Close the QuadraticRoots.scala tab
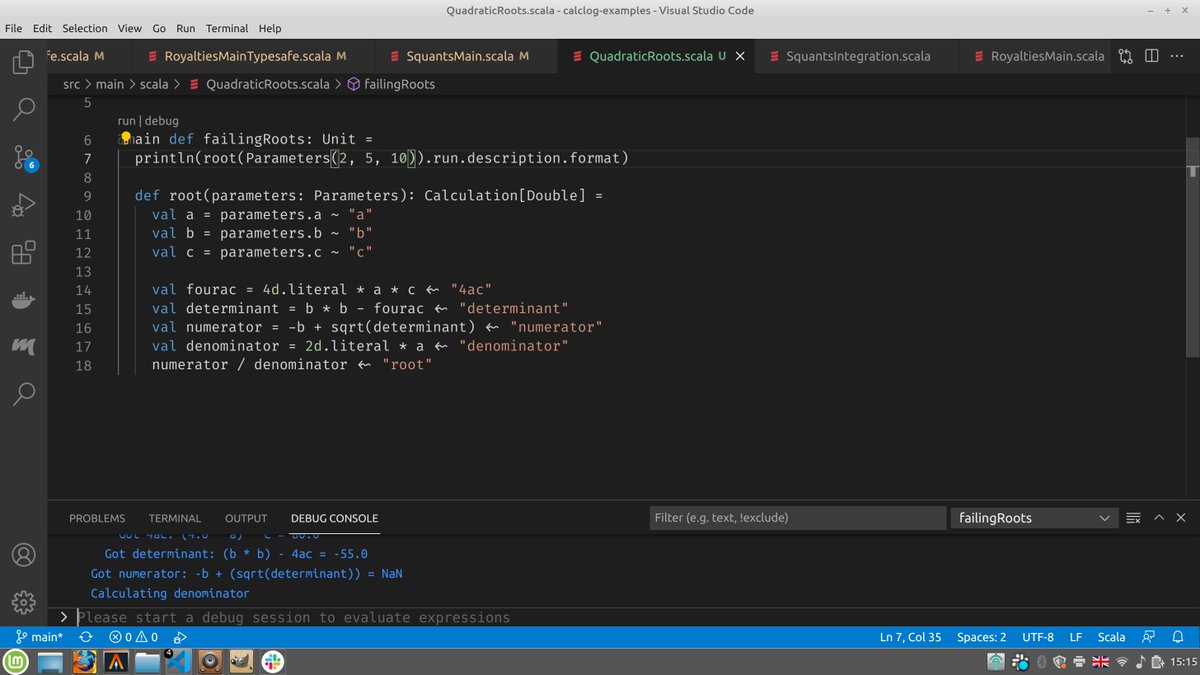Image resolution: width=1200 pixels, height=675 pixels. pyautogui.click(x=740, y=56)
